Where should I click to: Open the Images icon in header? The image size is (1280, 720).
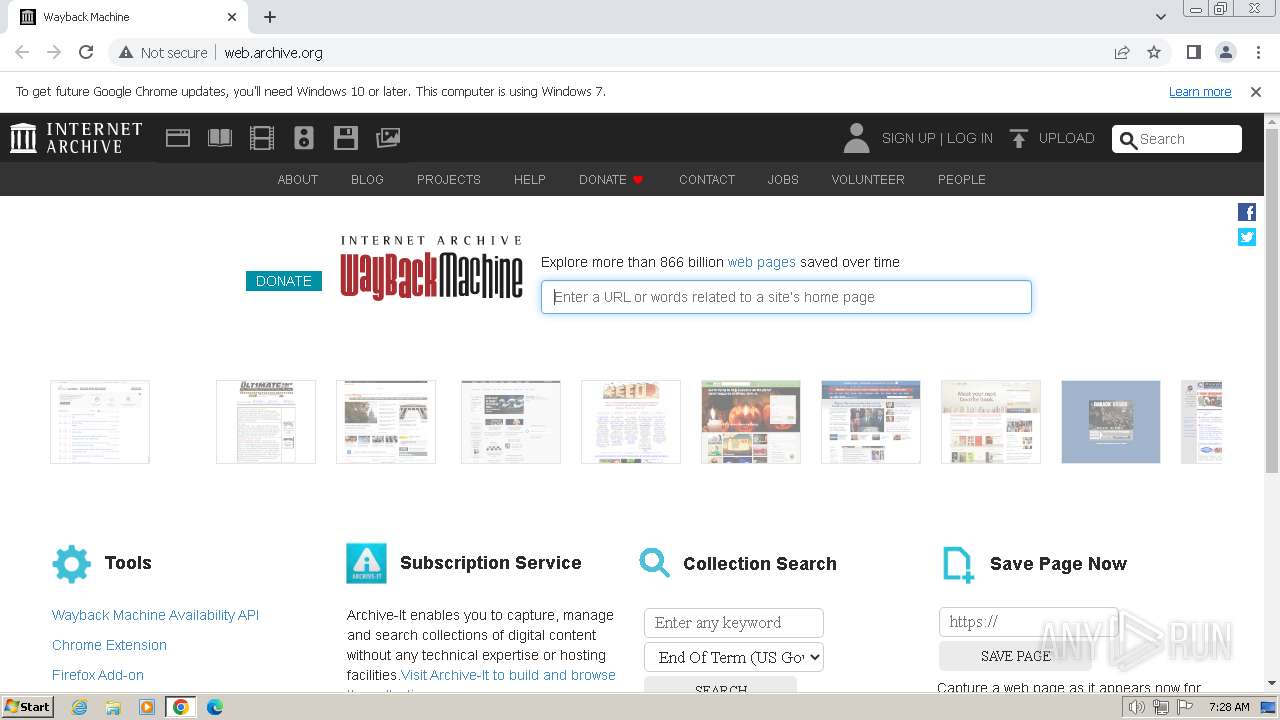tap(388, 138)
